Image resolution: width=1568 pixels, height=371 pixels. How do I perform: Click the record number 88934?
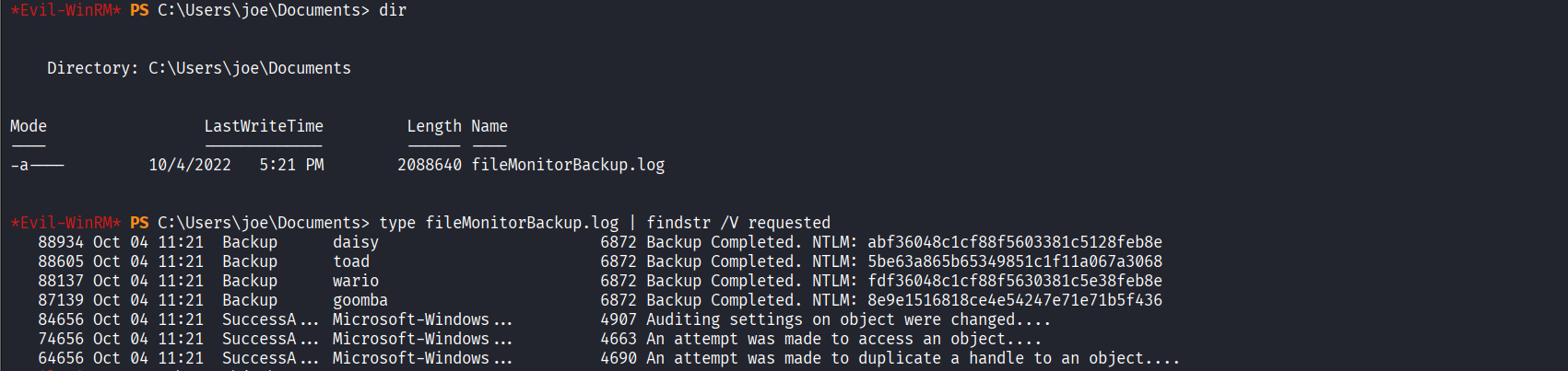61,242
